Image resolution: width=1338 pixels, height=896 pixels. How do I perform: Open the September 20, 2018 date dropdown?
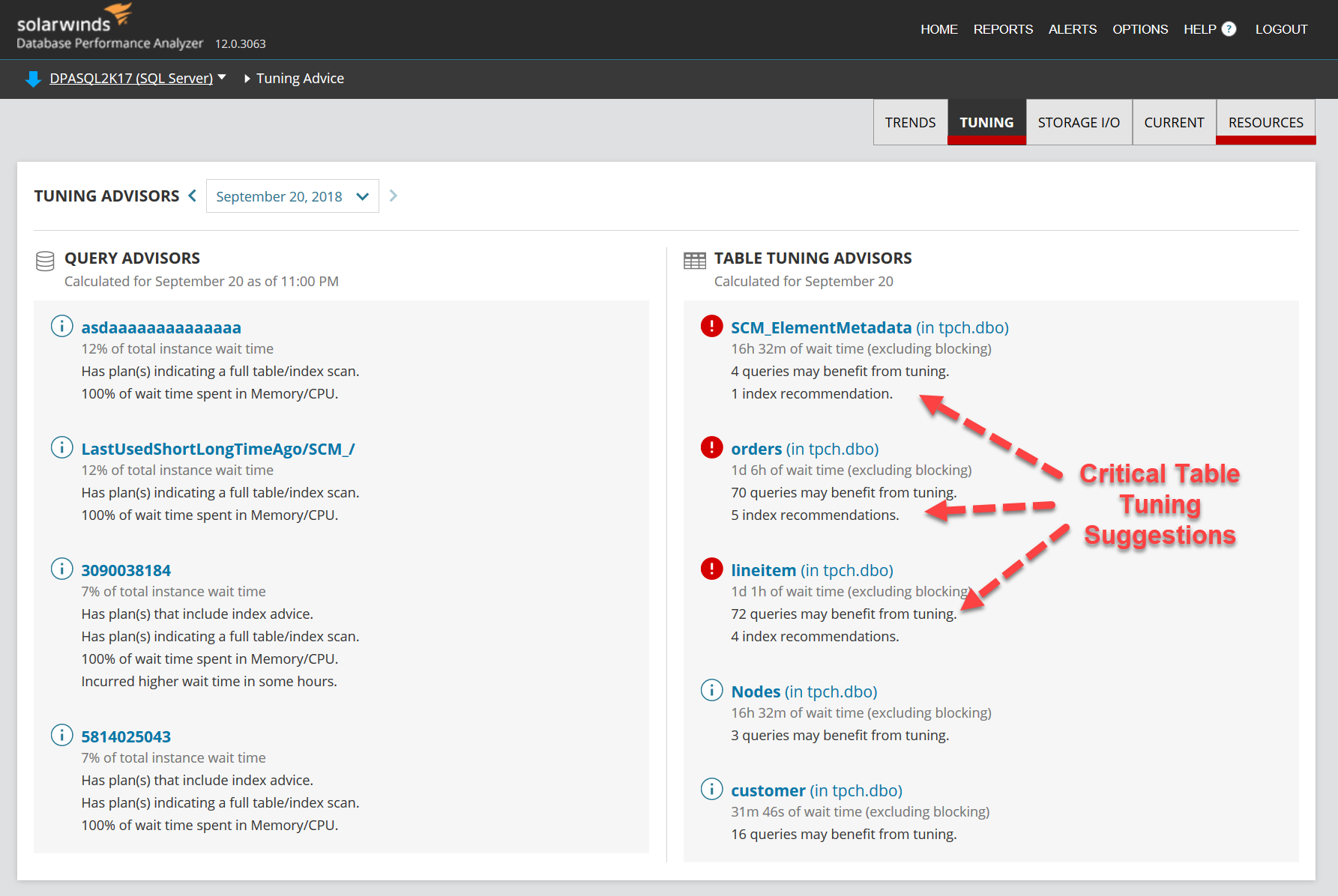point(292,196)
